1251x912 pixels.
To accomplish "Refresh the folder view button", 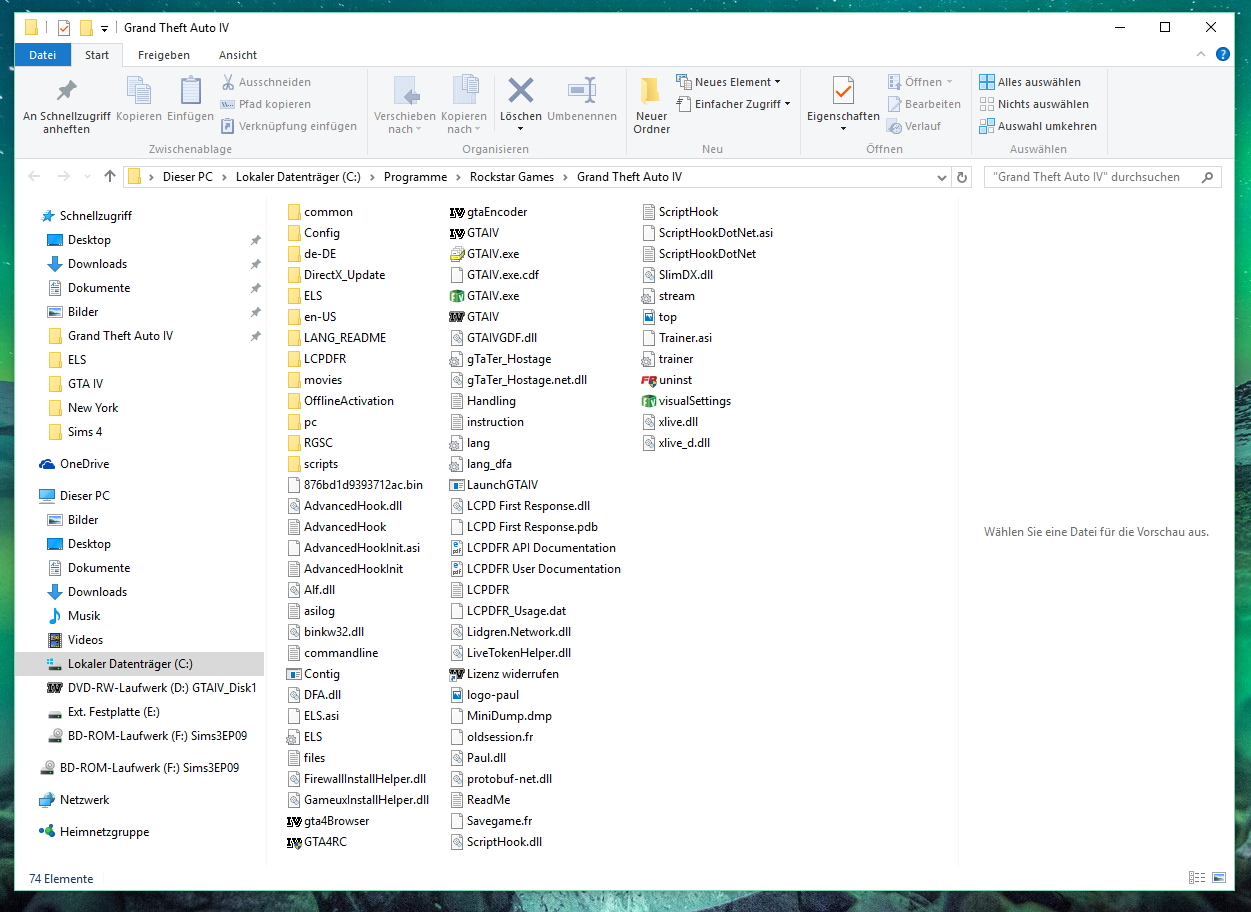I will pos(962,177).
